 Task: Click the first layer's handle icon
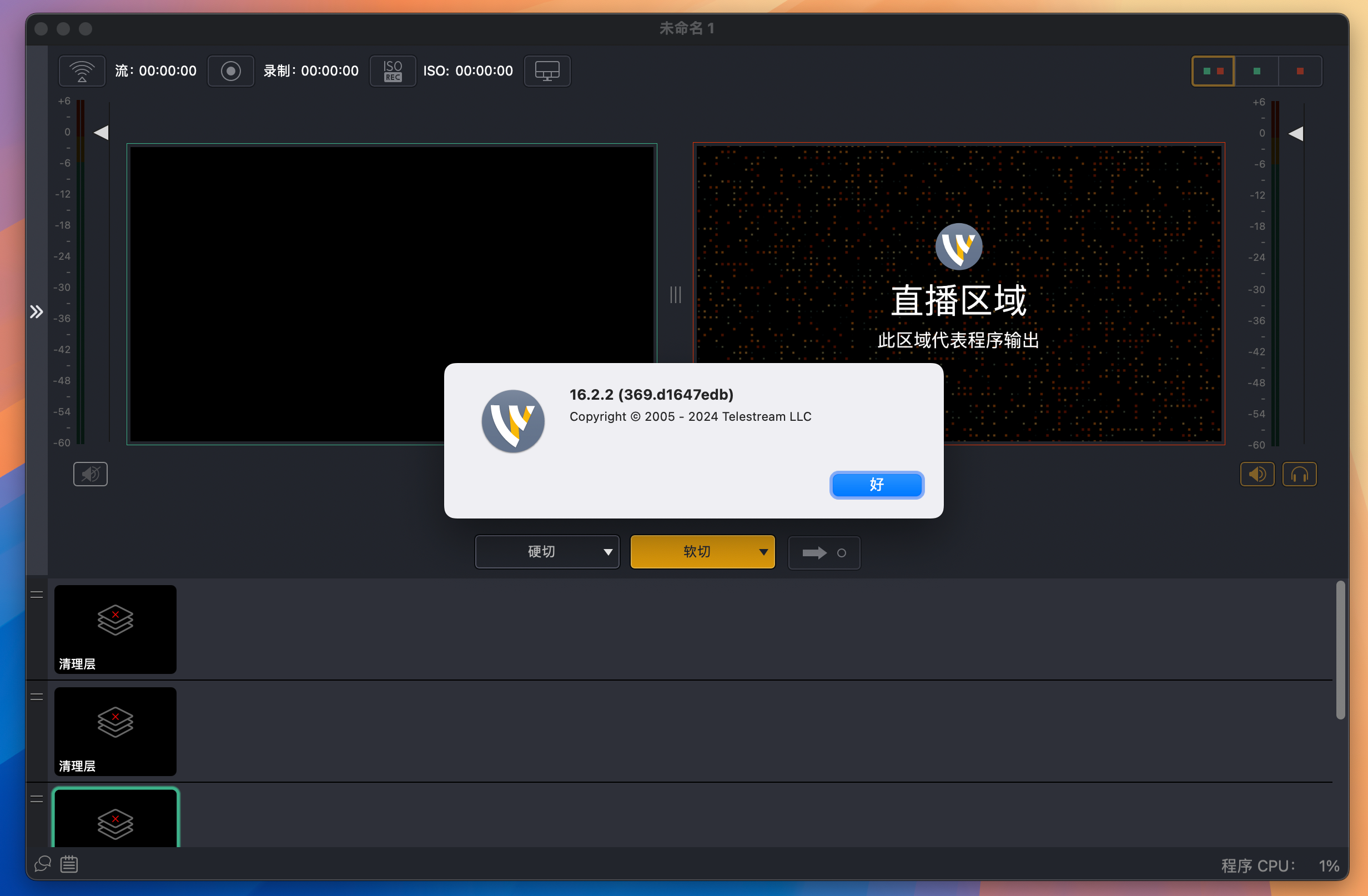tap(37, 595)
